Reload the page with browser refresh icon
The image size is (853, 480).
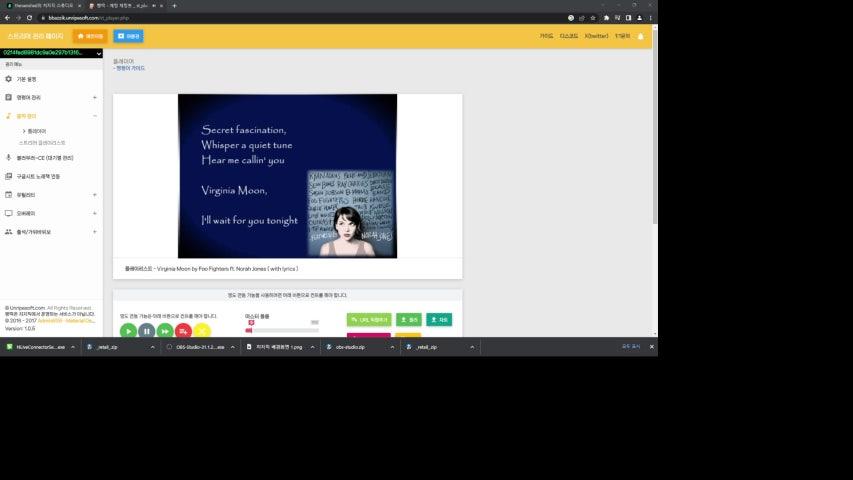(29, 18)
